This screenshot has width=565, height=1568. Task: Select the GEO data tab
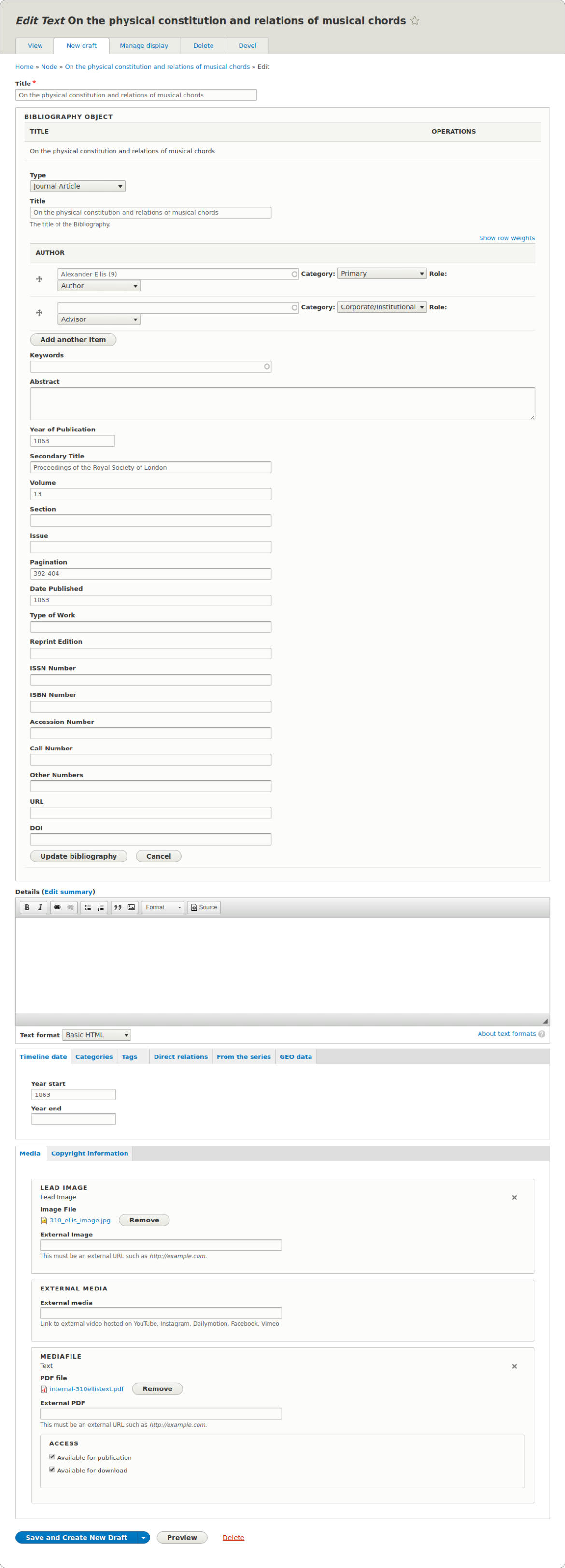[295, 1057]
